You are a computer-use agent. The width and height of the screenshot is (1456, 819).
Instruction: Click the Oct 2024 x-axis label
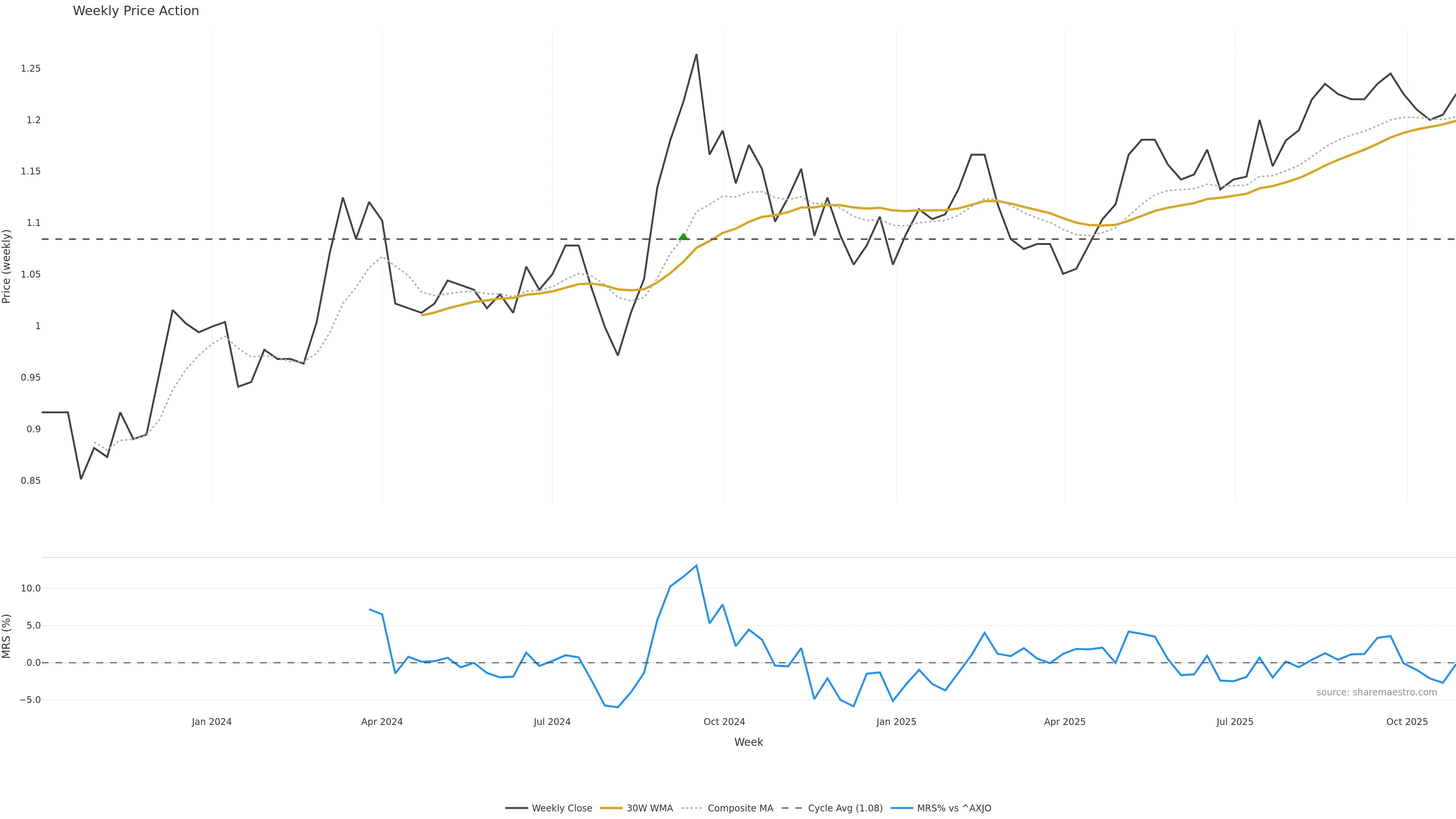coord(724,722)
